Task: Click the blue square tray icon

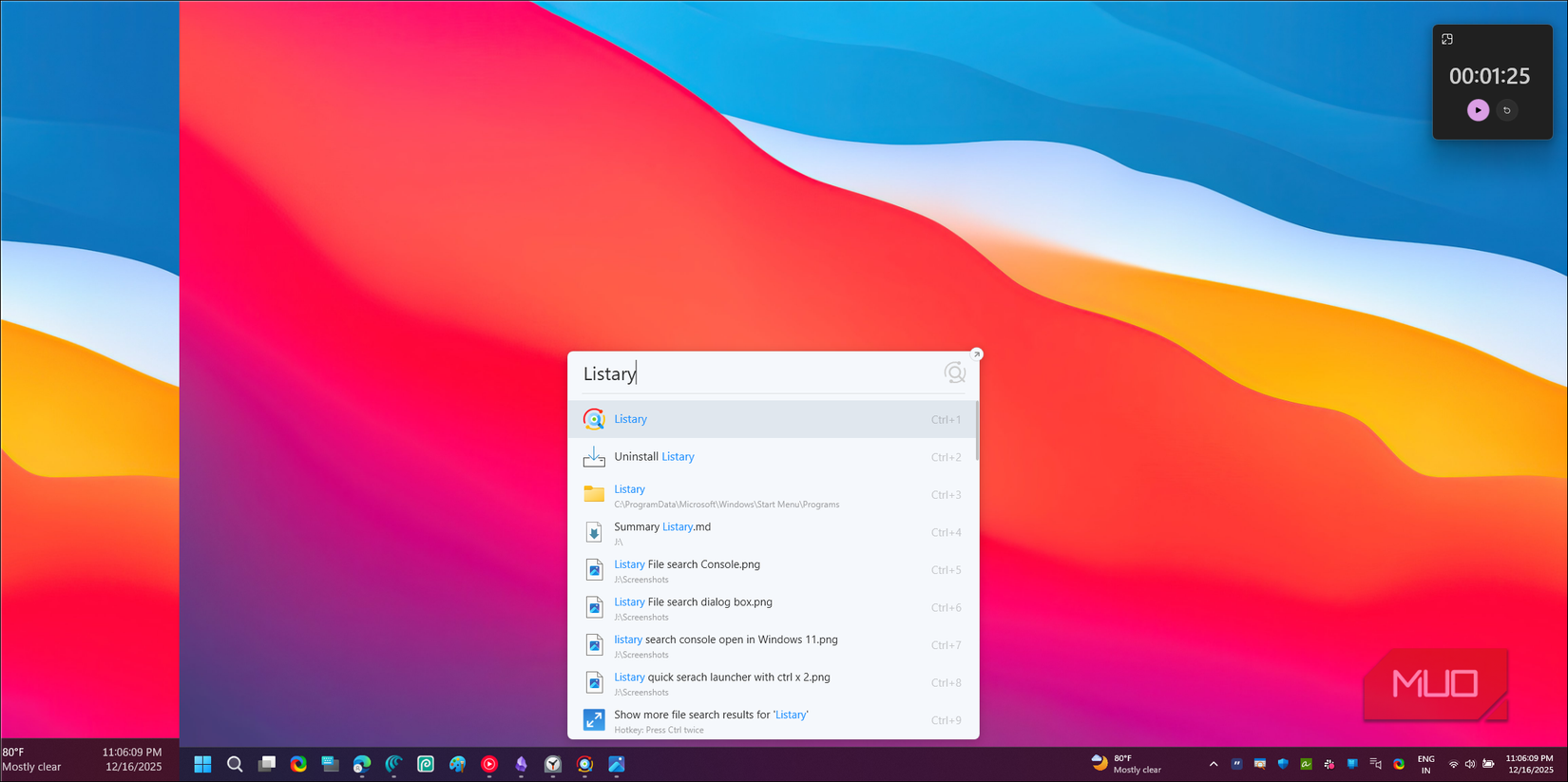Action: pos(1352,764)
